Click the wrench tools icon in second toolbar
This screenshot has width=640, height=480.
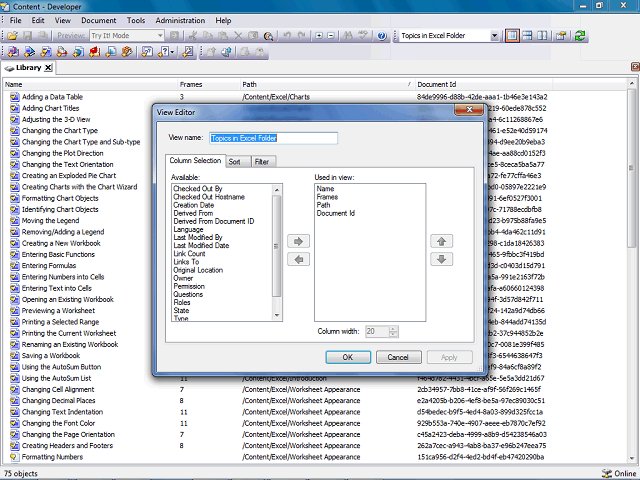(188, 52)
